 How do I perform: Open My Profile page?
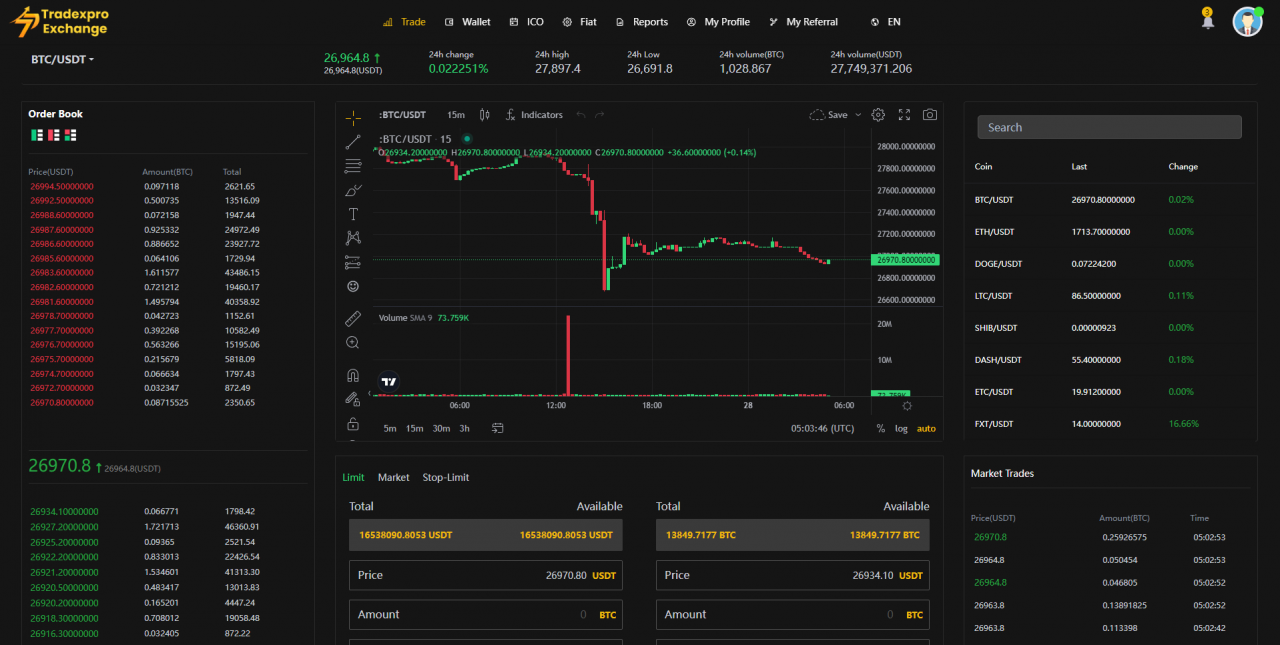point(718,21)
